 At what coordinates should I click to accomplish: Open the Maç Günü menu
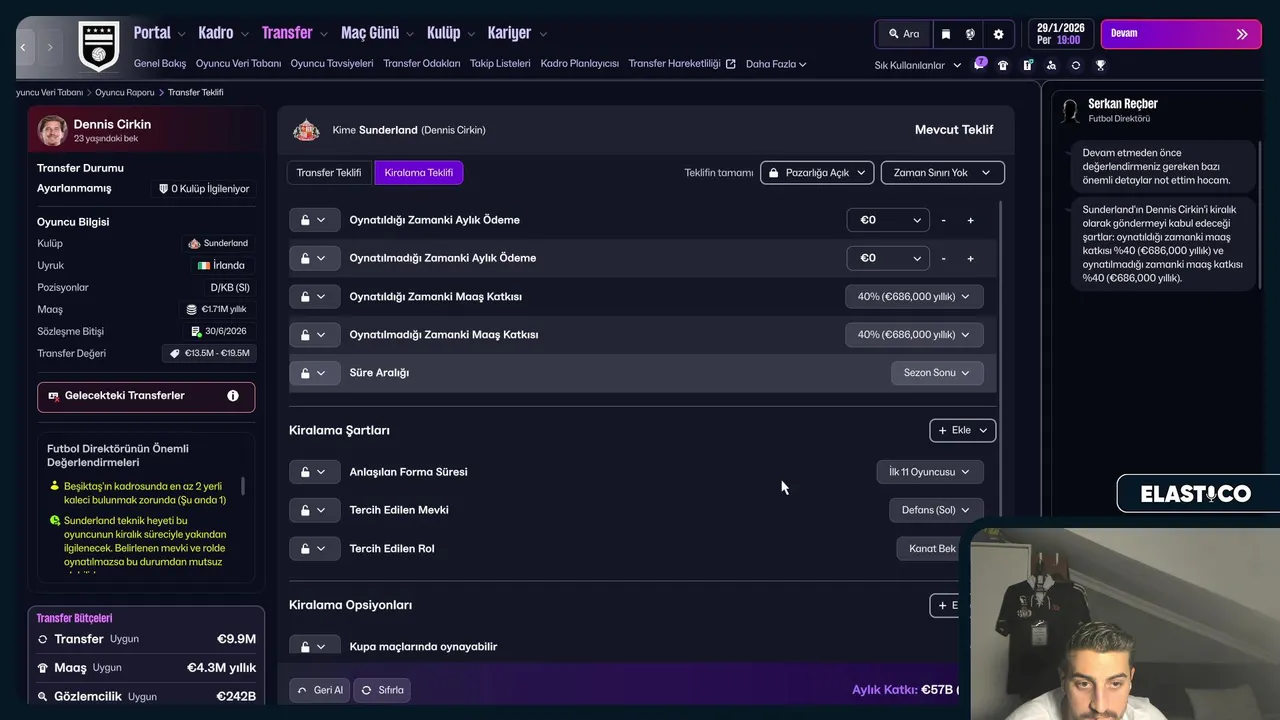(378, 33)
